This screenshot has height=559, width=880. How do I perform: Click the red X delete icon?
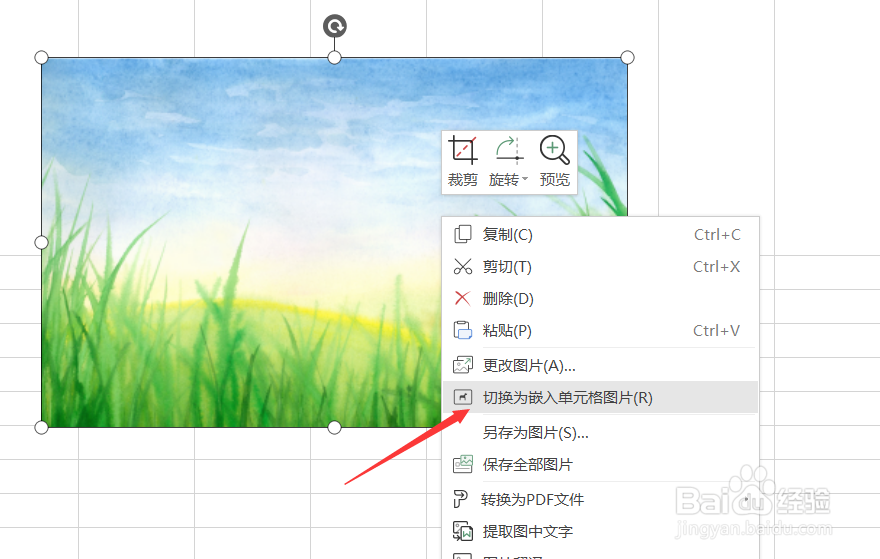(x=462, y=298)
